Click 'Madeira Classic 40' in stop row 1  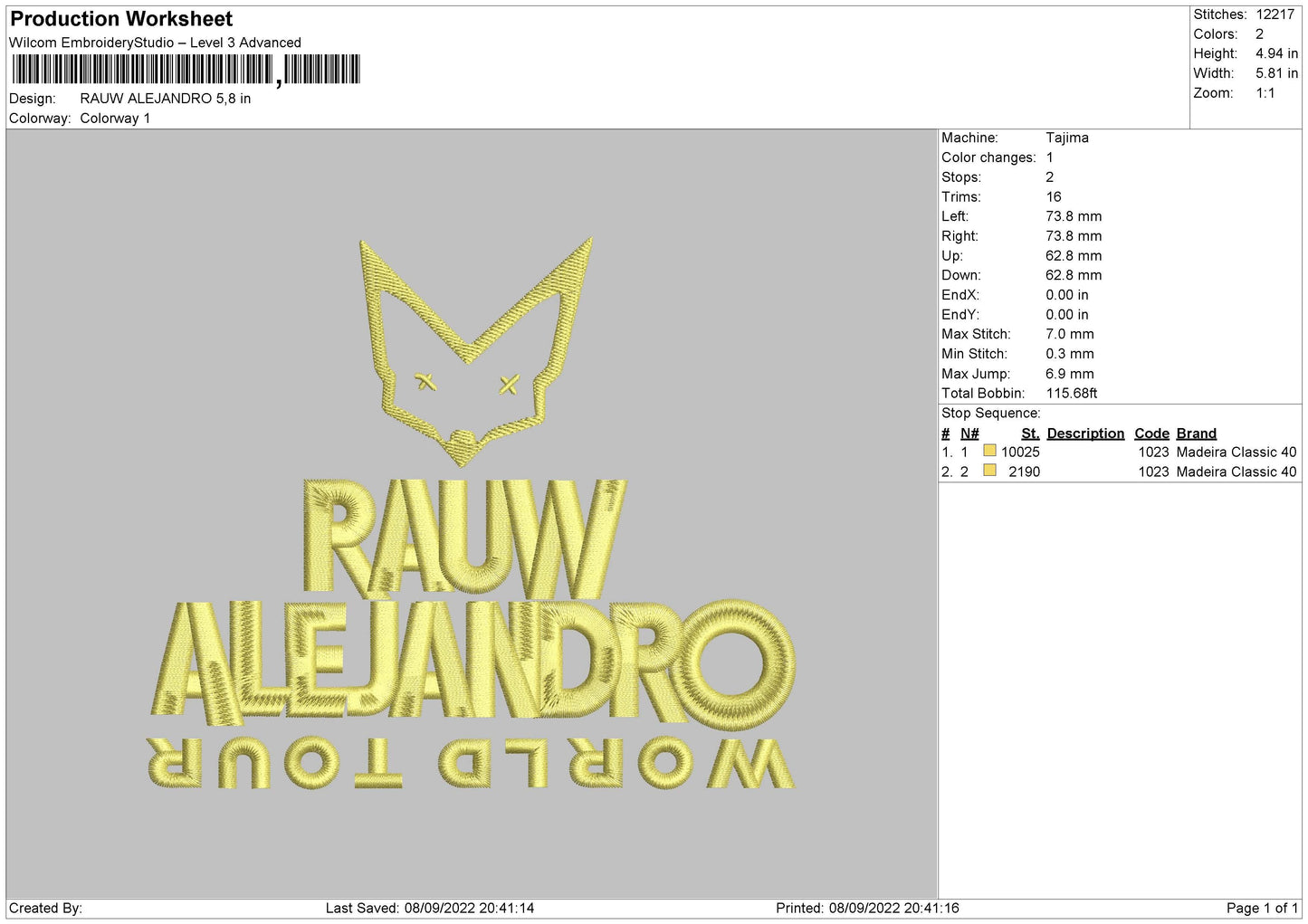click(x=1236, y=452)
